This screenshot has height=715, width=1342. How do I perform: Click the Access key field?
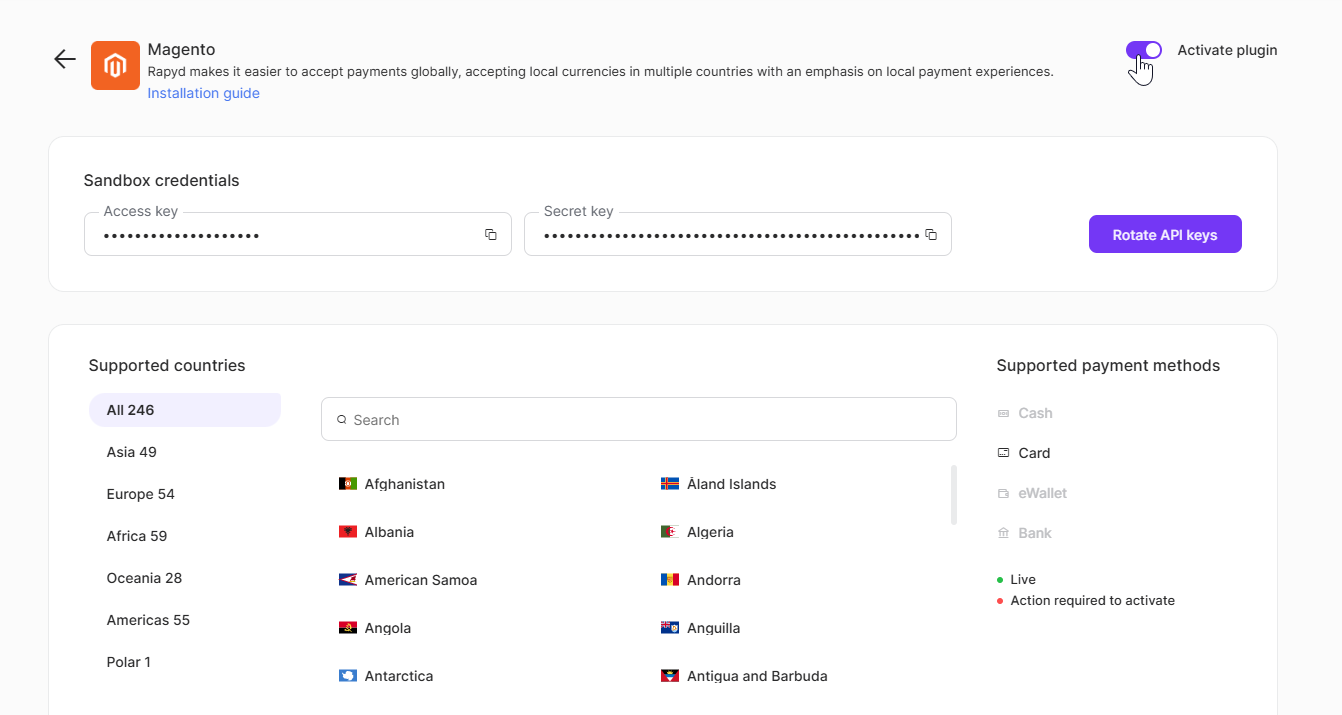298,234
